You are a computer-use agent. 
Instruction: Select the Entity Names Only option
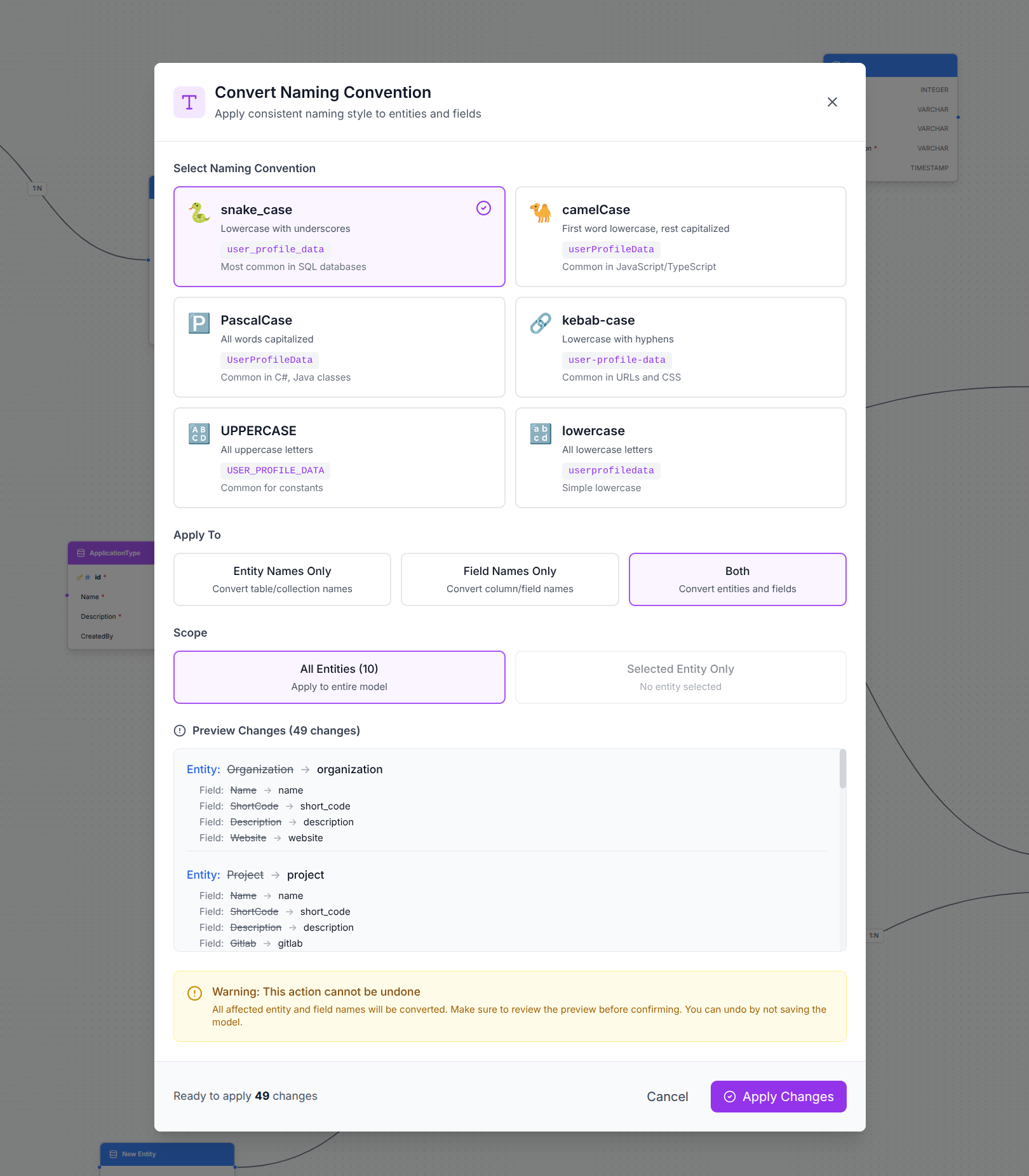click(x=282, y=579)
